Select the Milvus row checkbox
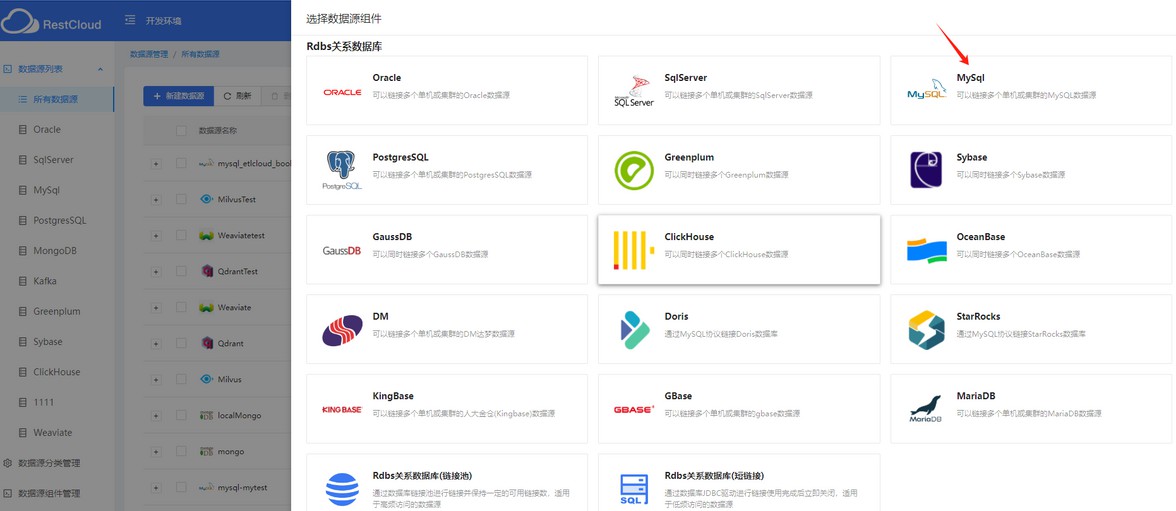 point(181,379)
